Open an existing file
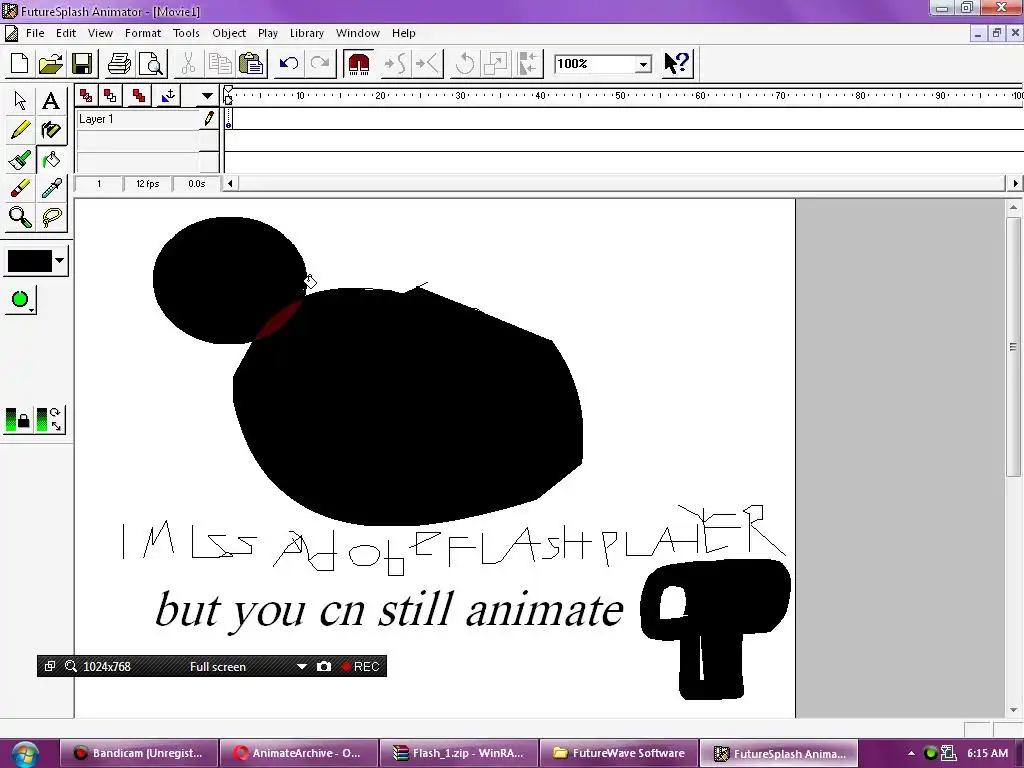 click(50, 63)
